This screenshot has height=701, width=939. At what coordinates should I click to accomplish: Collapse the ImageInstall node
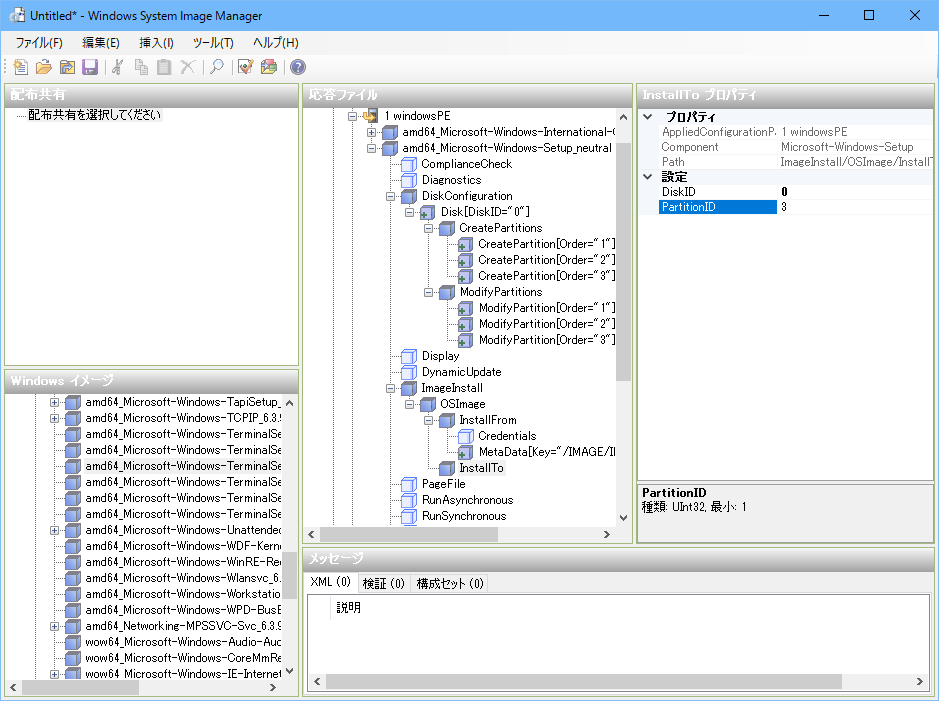tap(390, 388)
